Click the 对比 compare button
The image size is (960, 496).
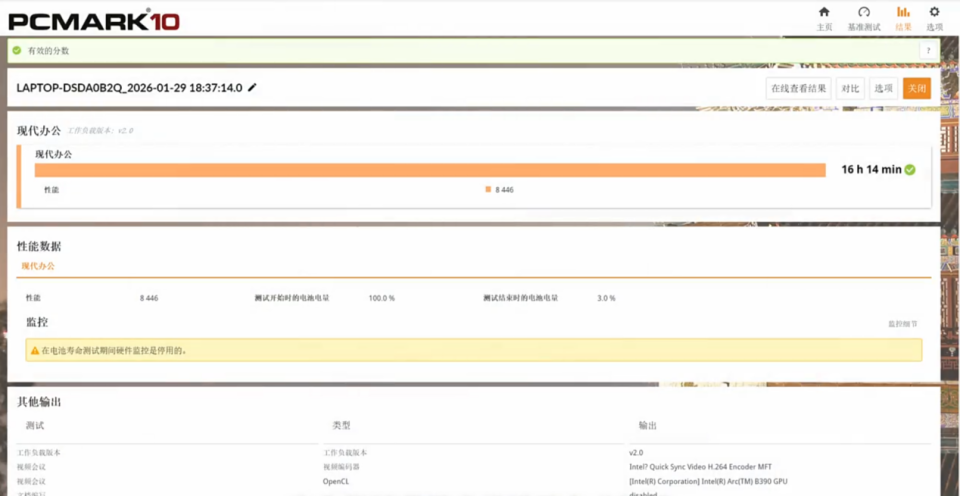pyautogui.click(x=850, y=88)
